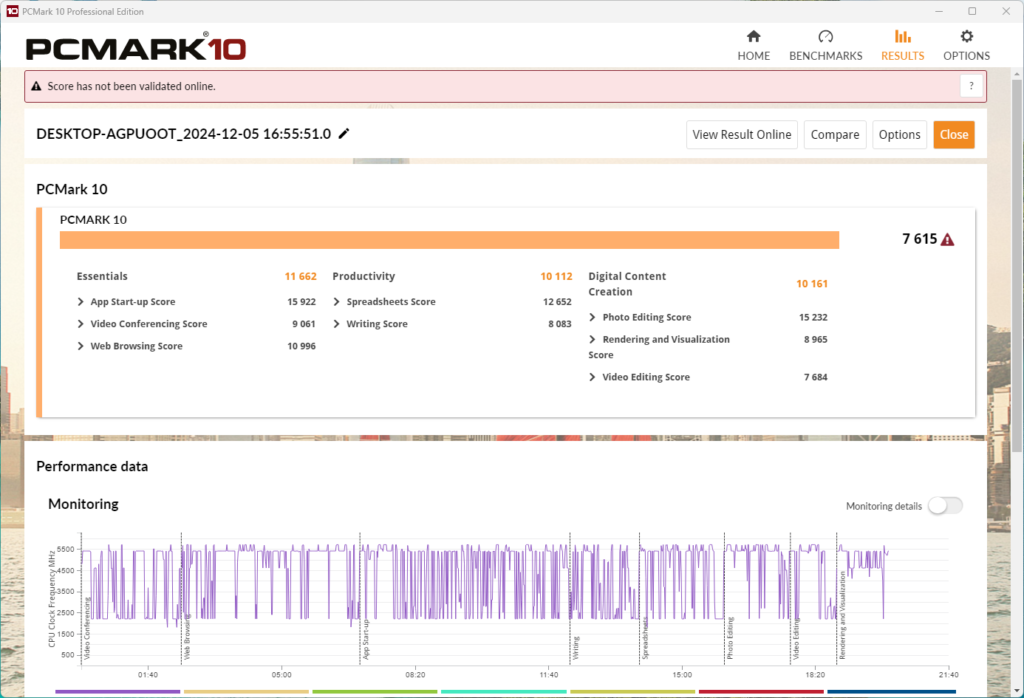This screenshot has width=1024, height=698.
Task: Select the Results bar-chart icon
Action: [903, 37]
